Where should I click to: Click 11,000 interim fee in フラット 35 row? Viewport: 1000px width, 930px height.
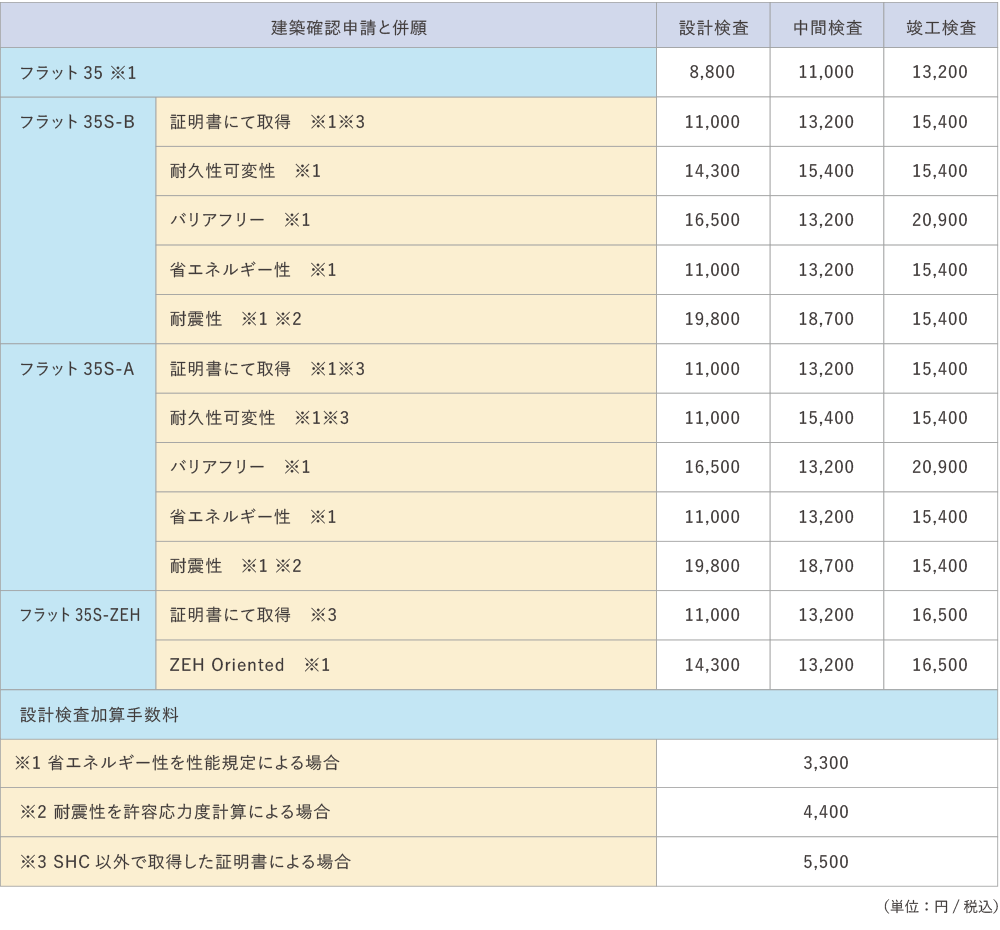pyautogui.click(x=826, y=72)
